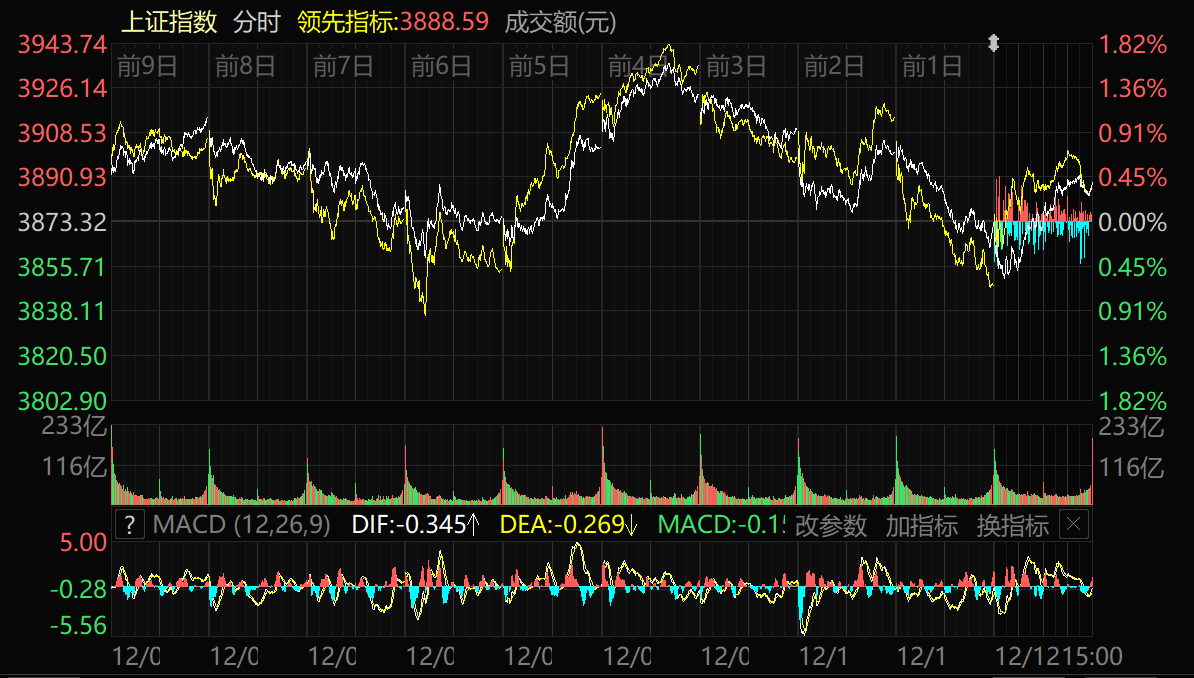Select the 前1日 day marker
1194x678 pixels.
coord(931,67)
